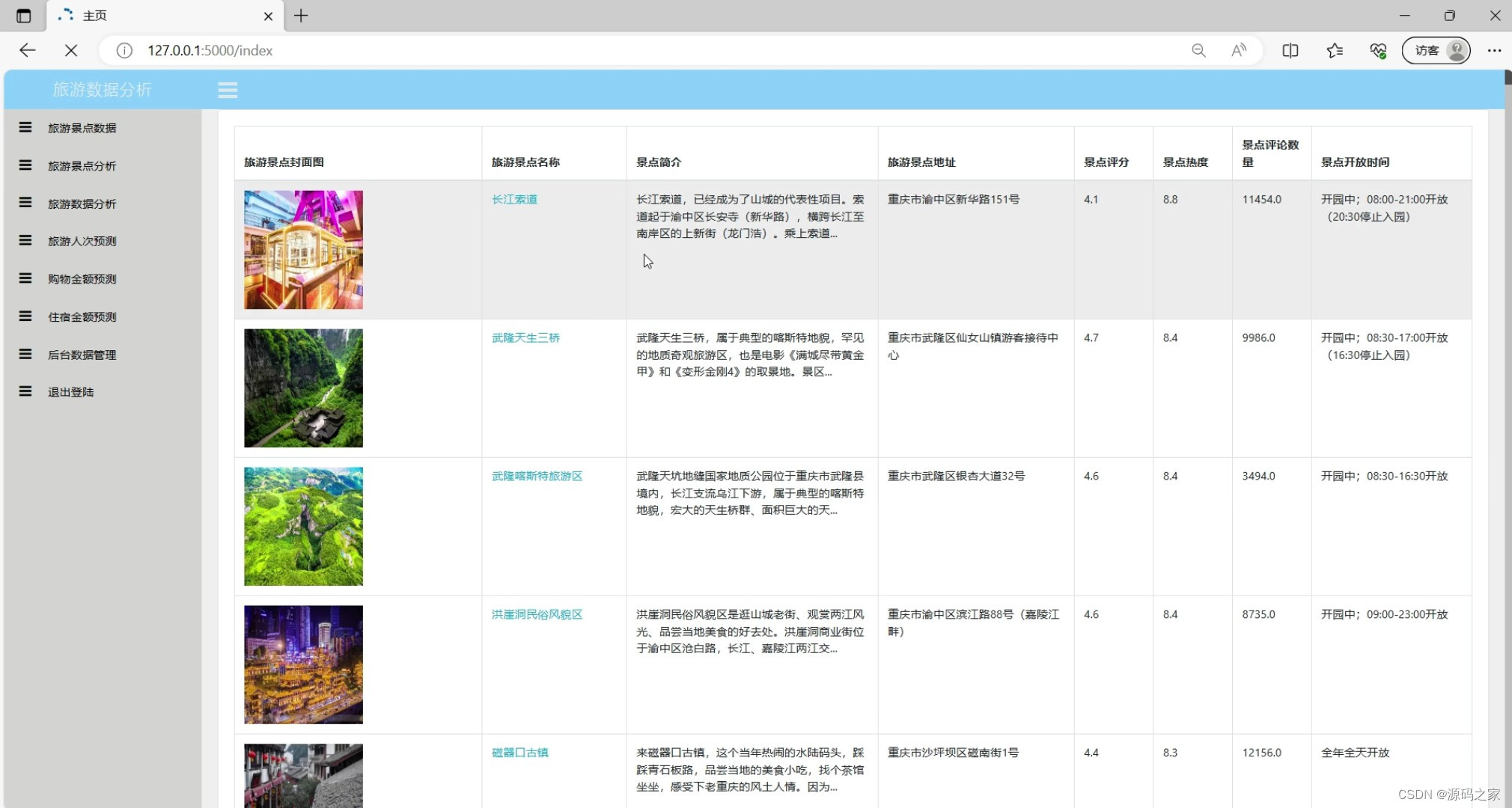Toggle the sidebar hamburger menu icon
This screenshot has width=1512, height=808.
pyautogui.click(x=228, y=91)
